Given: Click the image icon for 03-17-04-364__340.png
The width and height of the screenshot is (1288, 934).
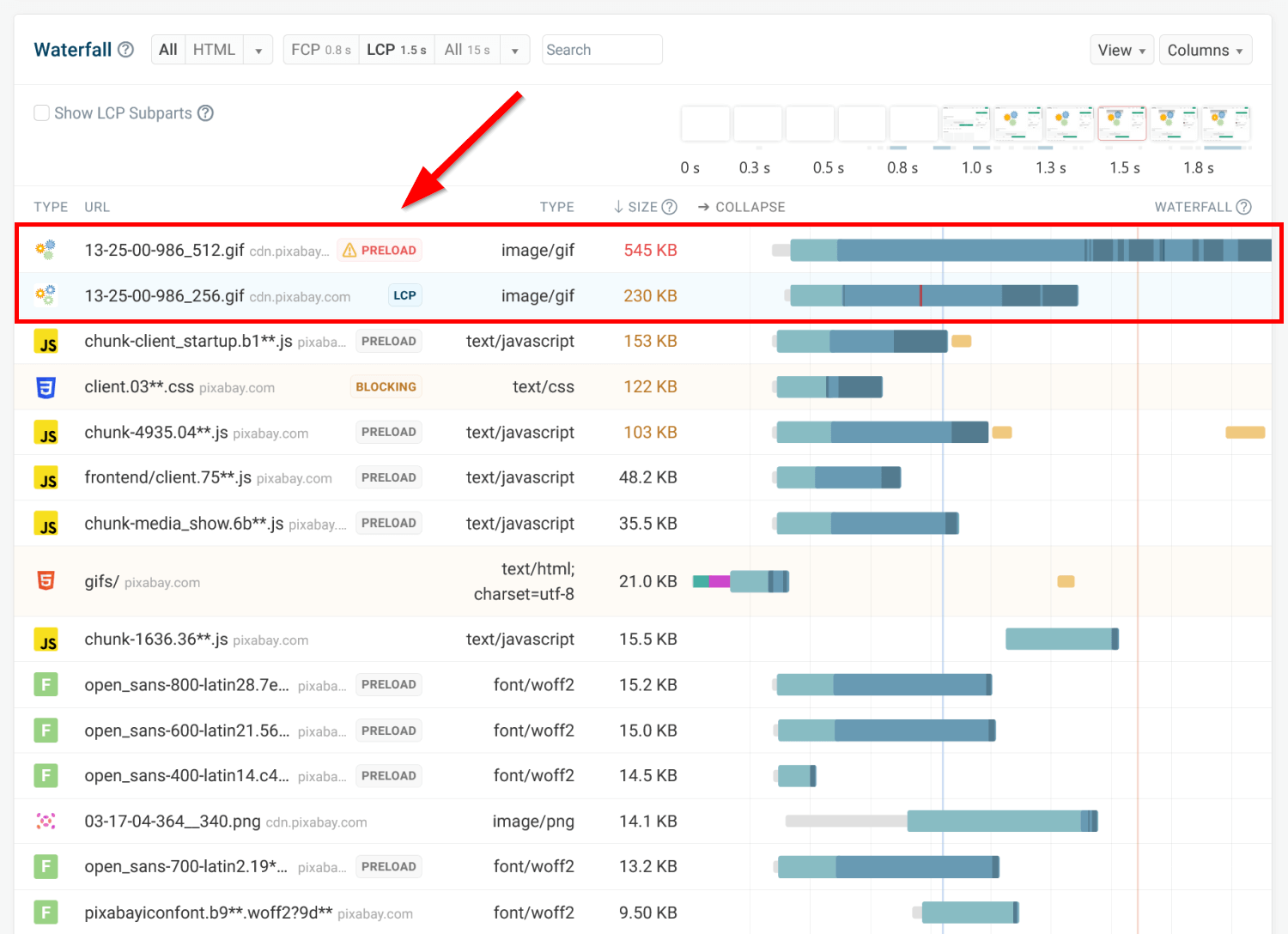Looking at the screenshot, I should 46,822.
